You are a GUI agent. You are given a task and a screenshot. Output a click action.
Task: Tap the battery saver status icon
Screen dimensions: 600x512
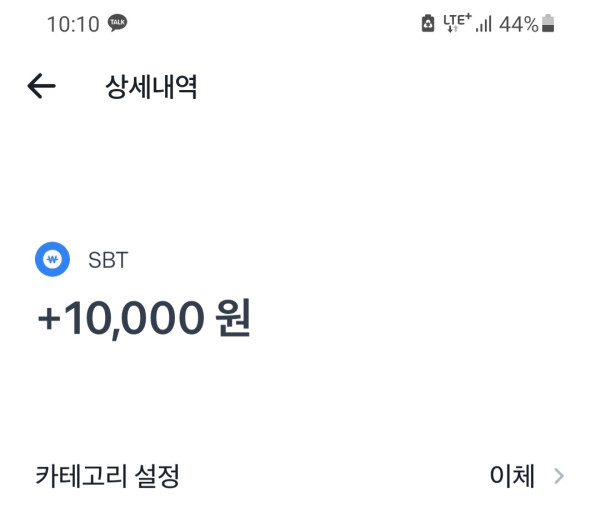(x=428, y=24)
